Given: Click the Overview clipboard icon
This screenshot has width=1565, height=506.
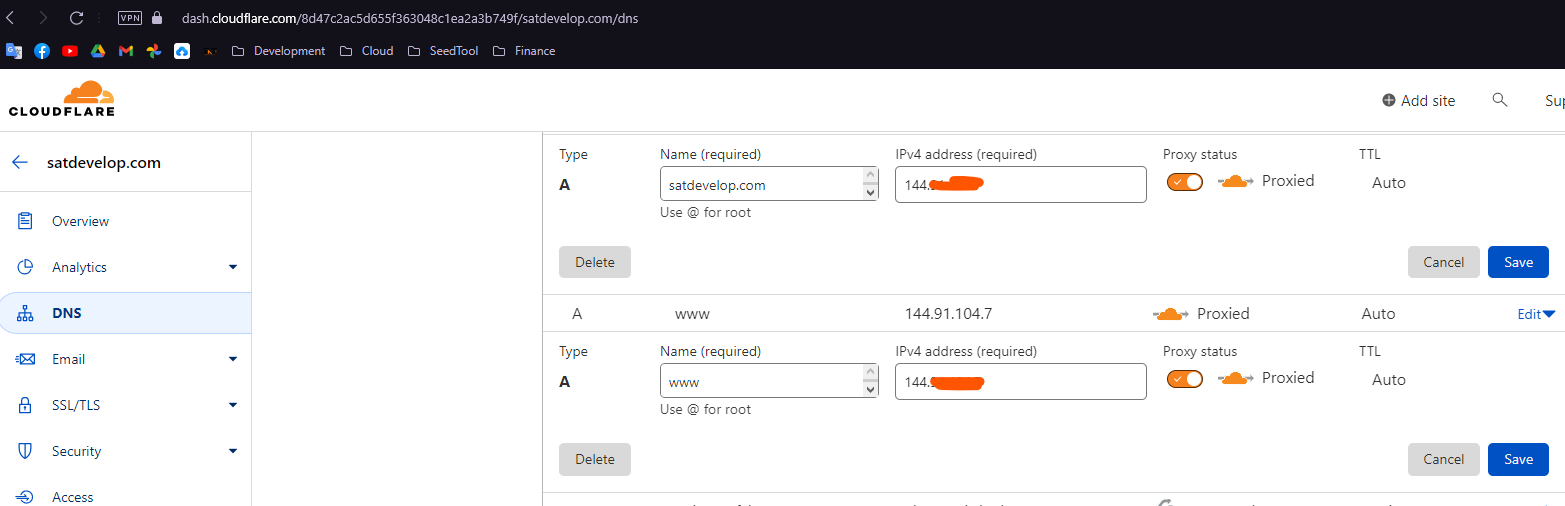Looking at the screenshot, I should tap(26, 221).
